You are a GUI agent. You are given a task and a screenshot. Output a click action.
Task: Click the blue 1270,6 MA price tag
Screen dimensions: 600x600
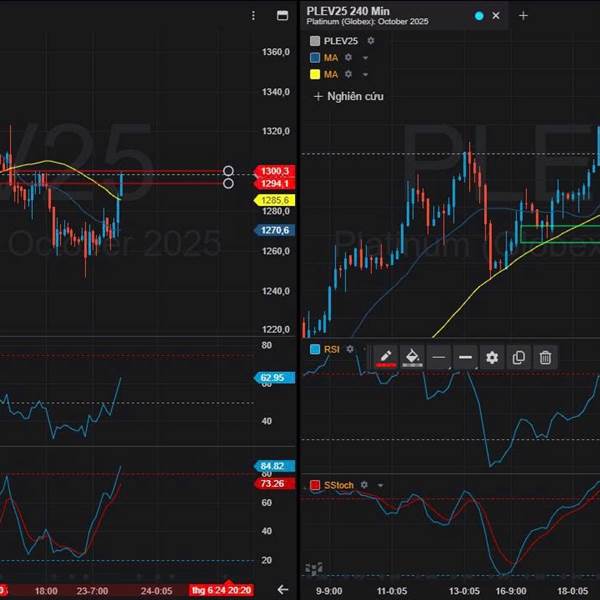tap(274, 230)
